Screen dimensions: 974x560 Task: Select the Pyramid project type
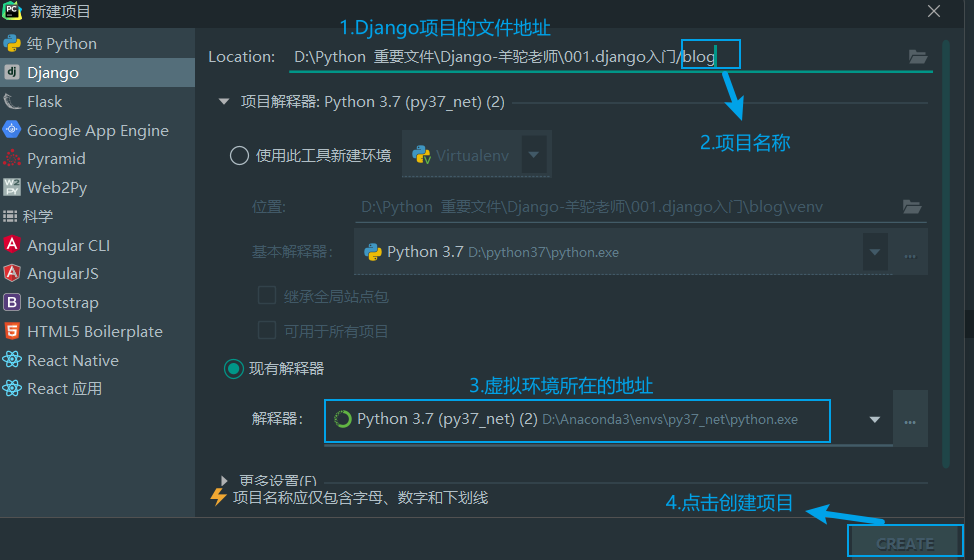click(x=98, y=158)
